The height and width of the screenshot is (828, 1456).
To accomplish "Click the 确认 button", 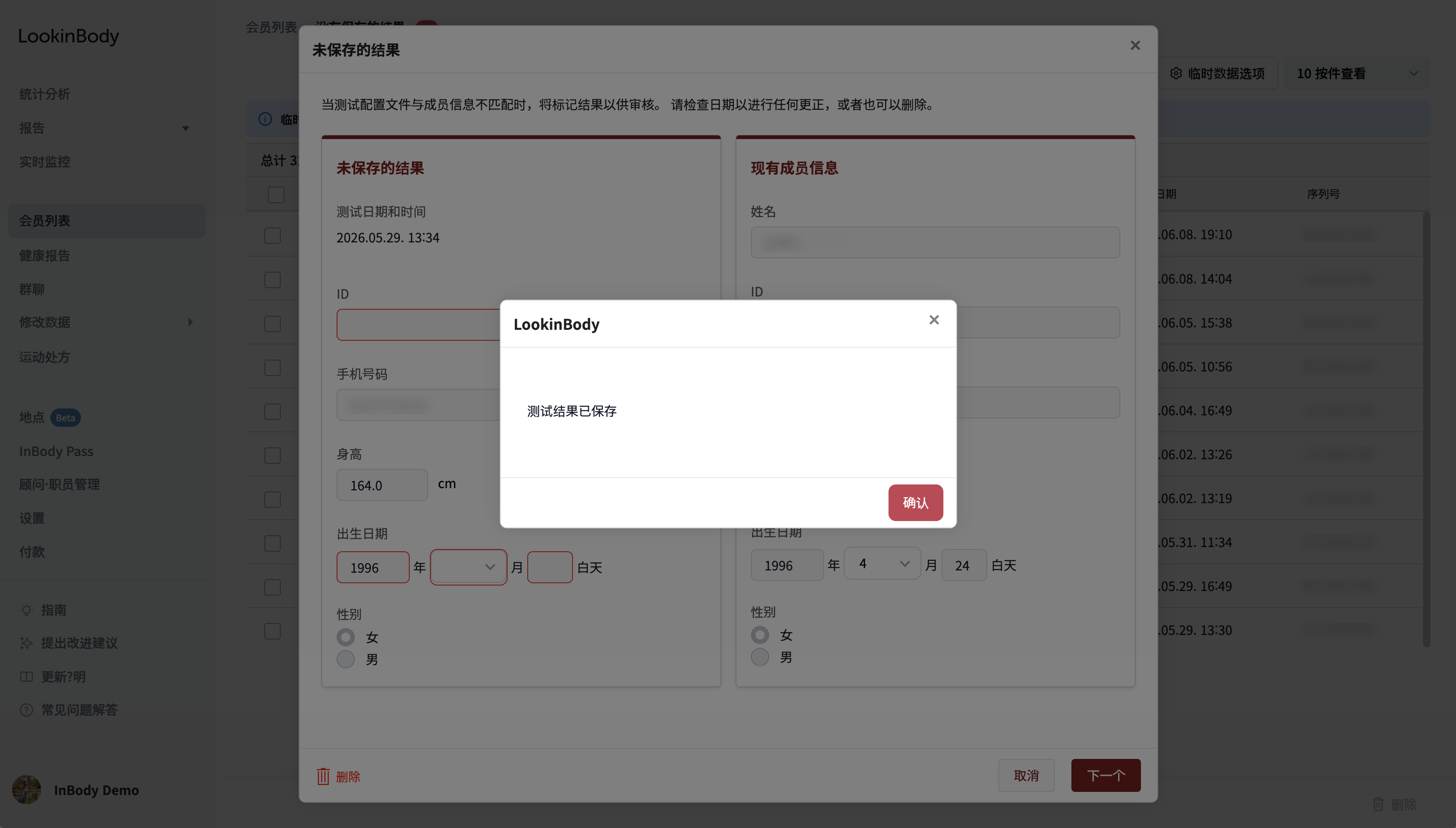I will (x=915, y=503).
